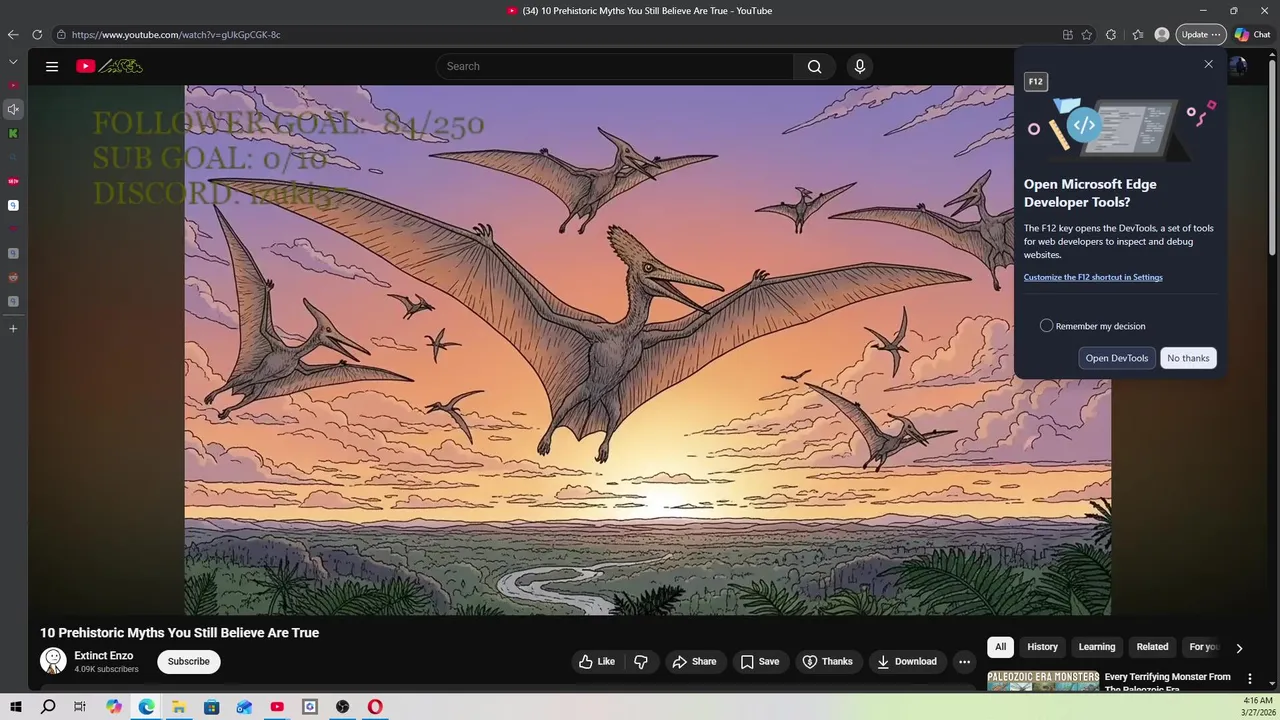The image size is (1280, 720).
Task: Switch to the white g-icon vertical tab
Action: click(x=13, y=205)
